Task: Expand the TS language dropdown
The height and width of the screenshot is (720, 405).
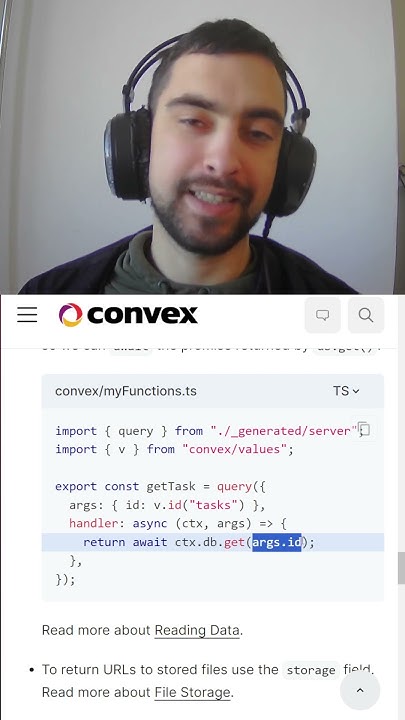Action: 346,391
